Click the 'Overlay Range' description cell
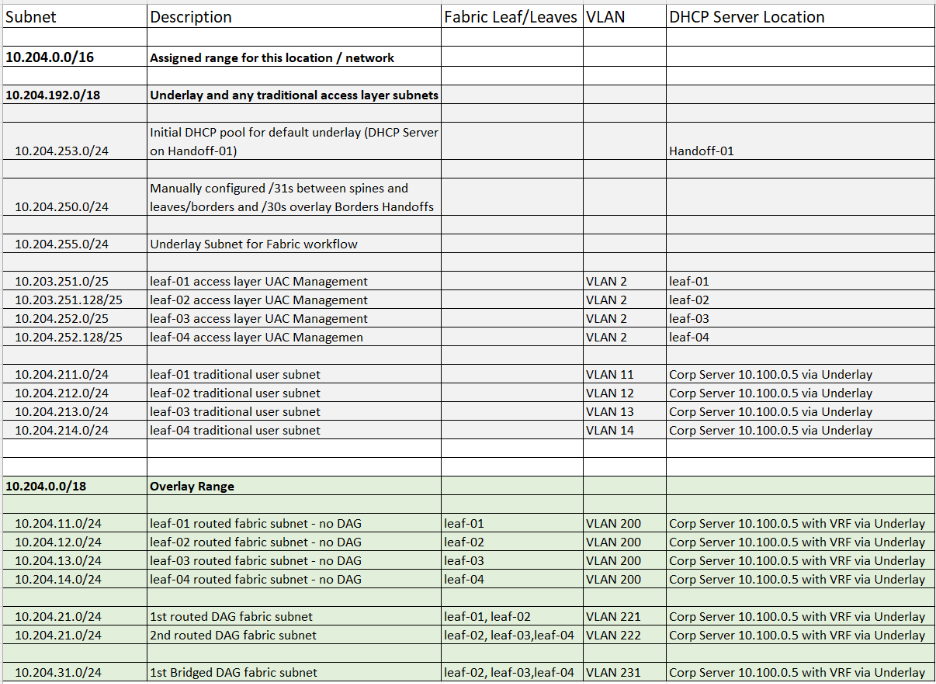The image size is (936, 684). pos(294,486)
